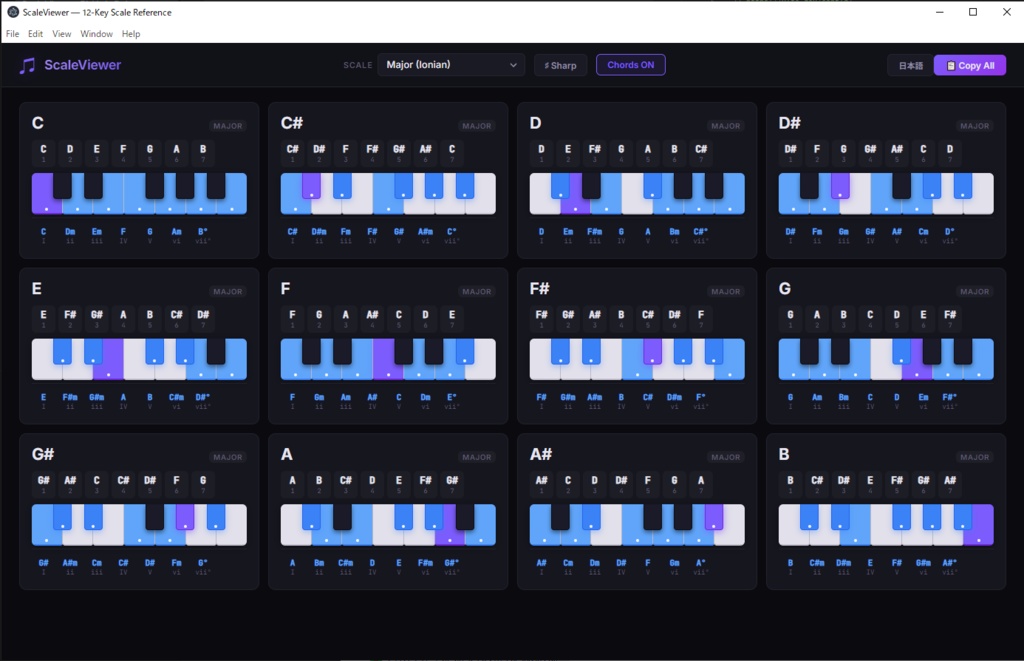The width and height of the screenshot is (1024, 661).
Task: Open the File menu
Action: (12, 33)
